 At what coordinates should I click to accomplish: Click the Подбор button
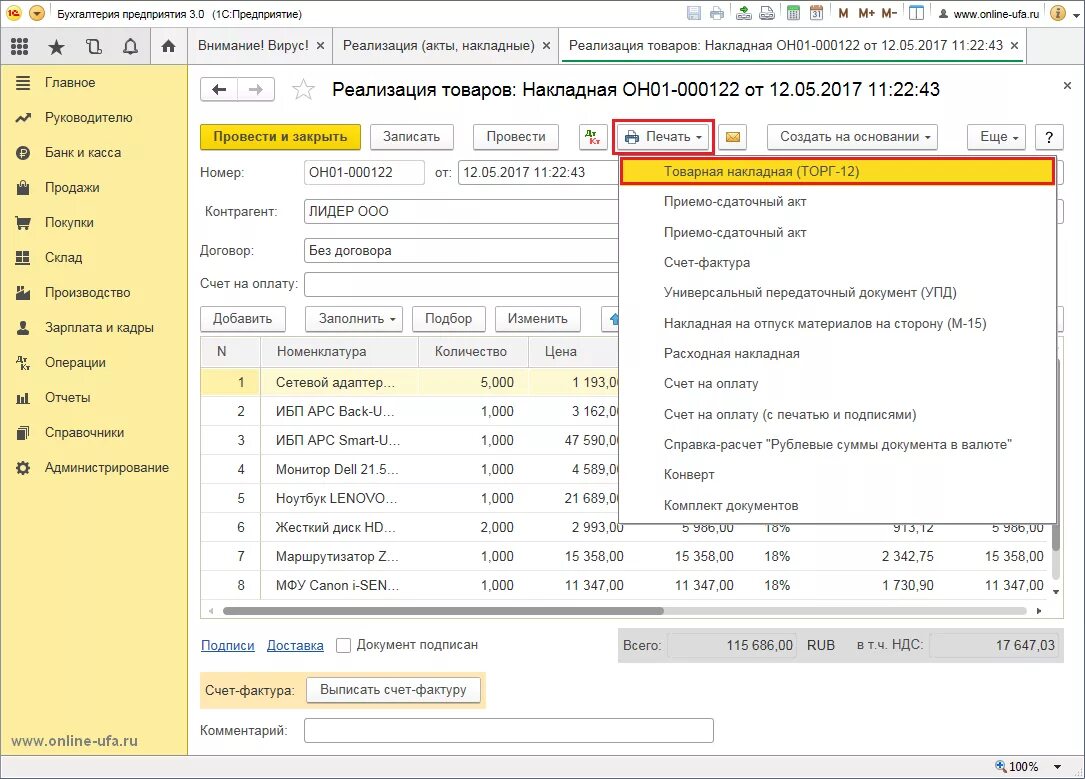pyautogui.click(x=448, y=319)
